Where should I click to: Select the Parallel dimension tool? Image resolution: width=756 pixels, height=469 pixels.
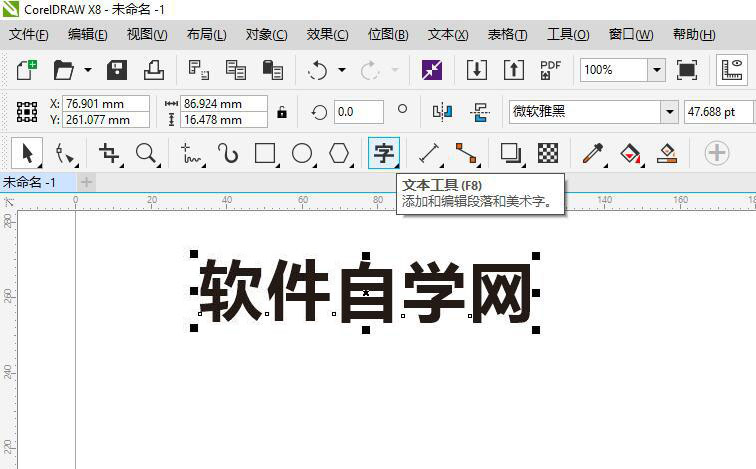tap(429, 153)
